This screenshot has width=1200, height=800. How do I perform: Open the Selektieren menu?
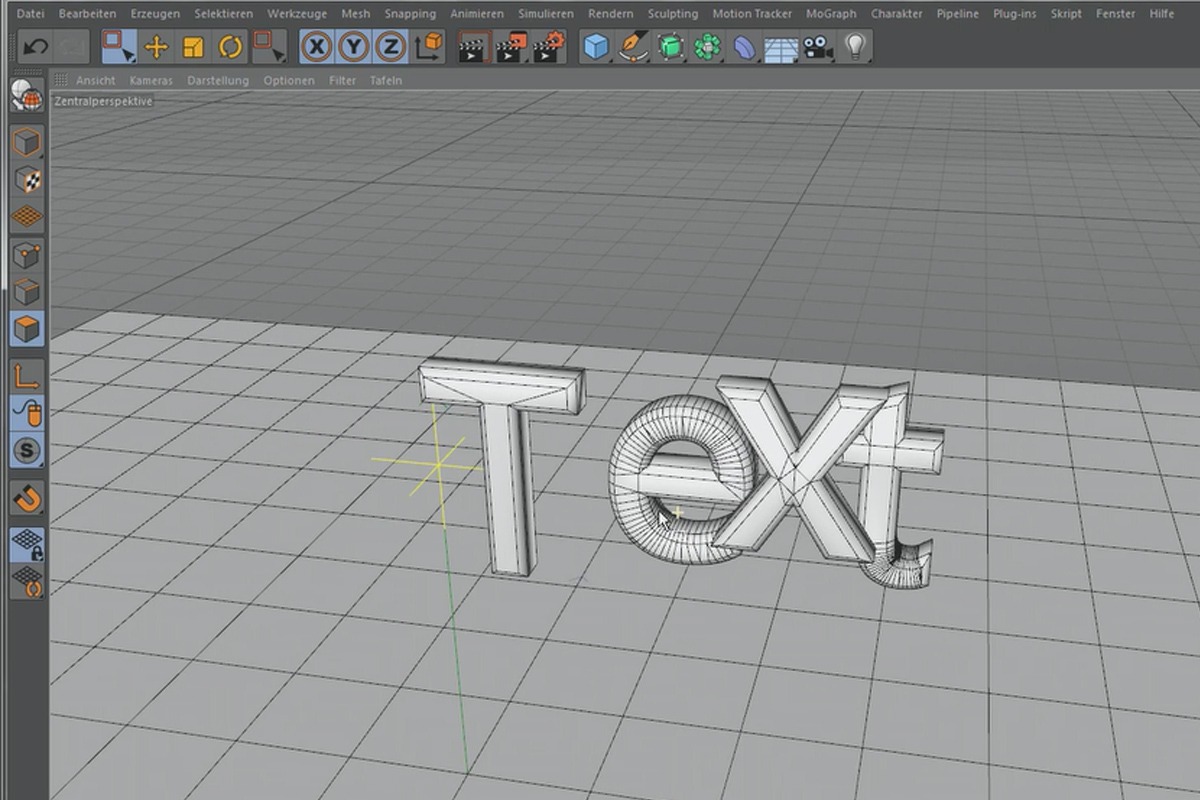(x=224, y=14)
